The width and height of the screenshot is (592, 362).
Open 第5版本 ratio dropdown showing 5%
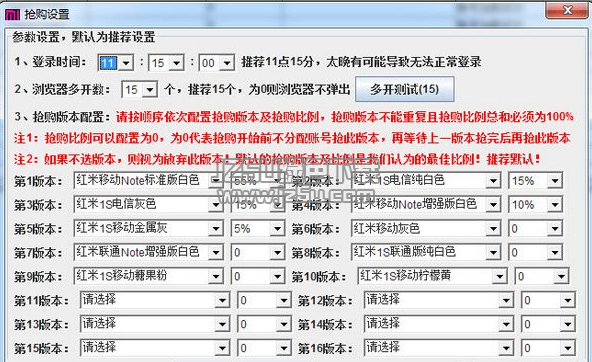click(x=258, y=228)
